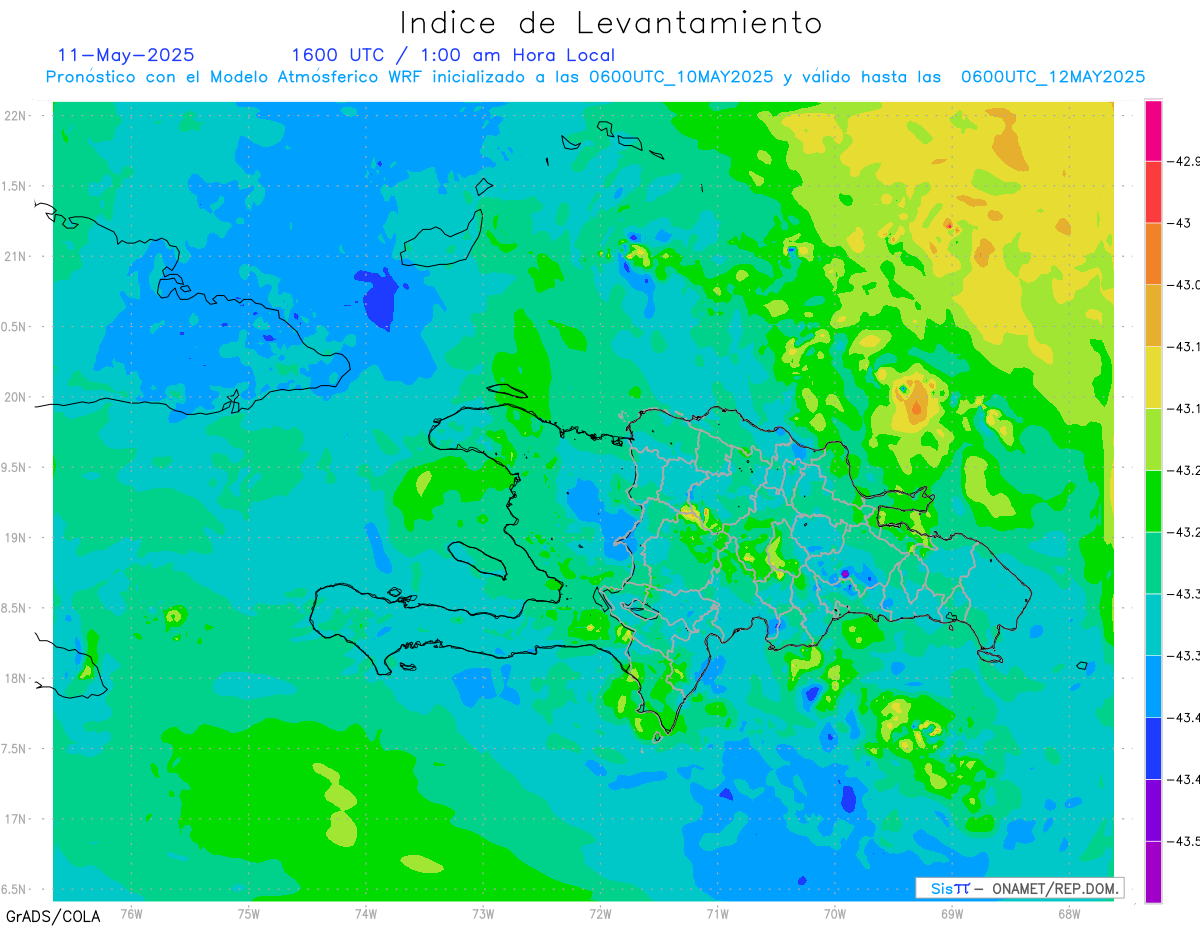Click the "72W" longitude label
The image size is (1200, 927).
pyautogui.click(x=601, y=913)
